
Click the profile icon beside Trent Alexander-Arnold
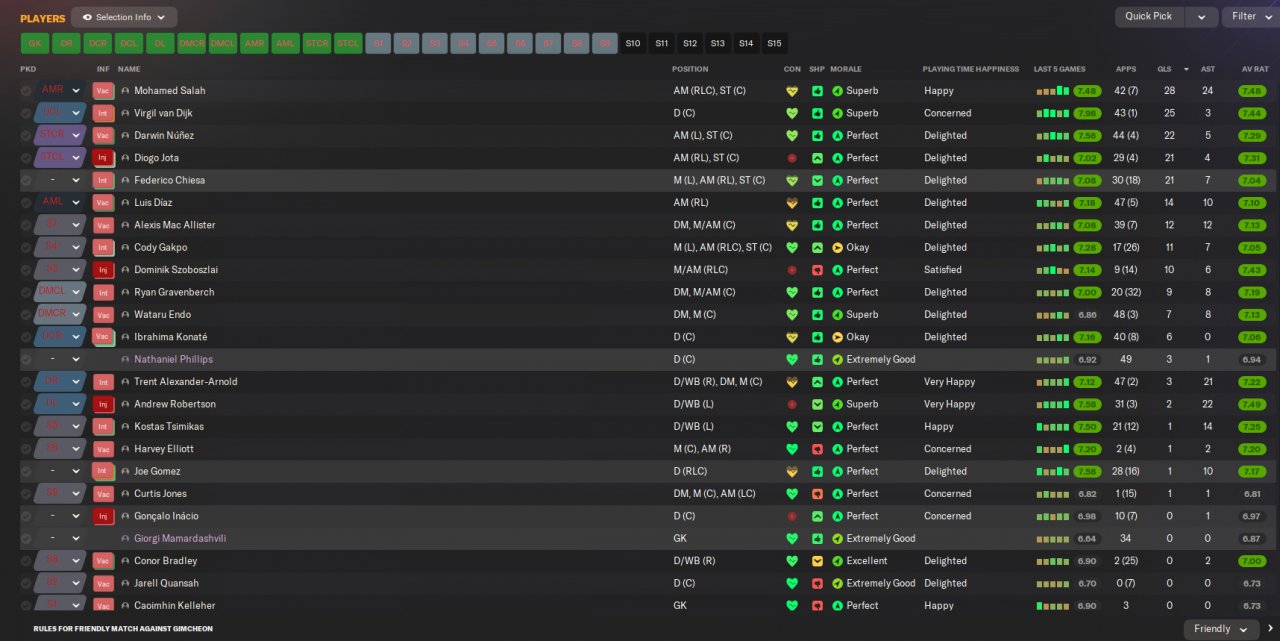coord(125,382)
